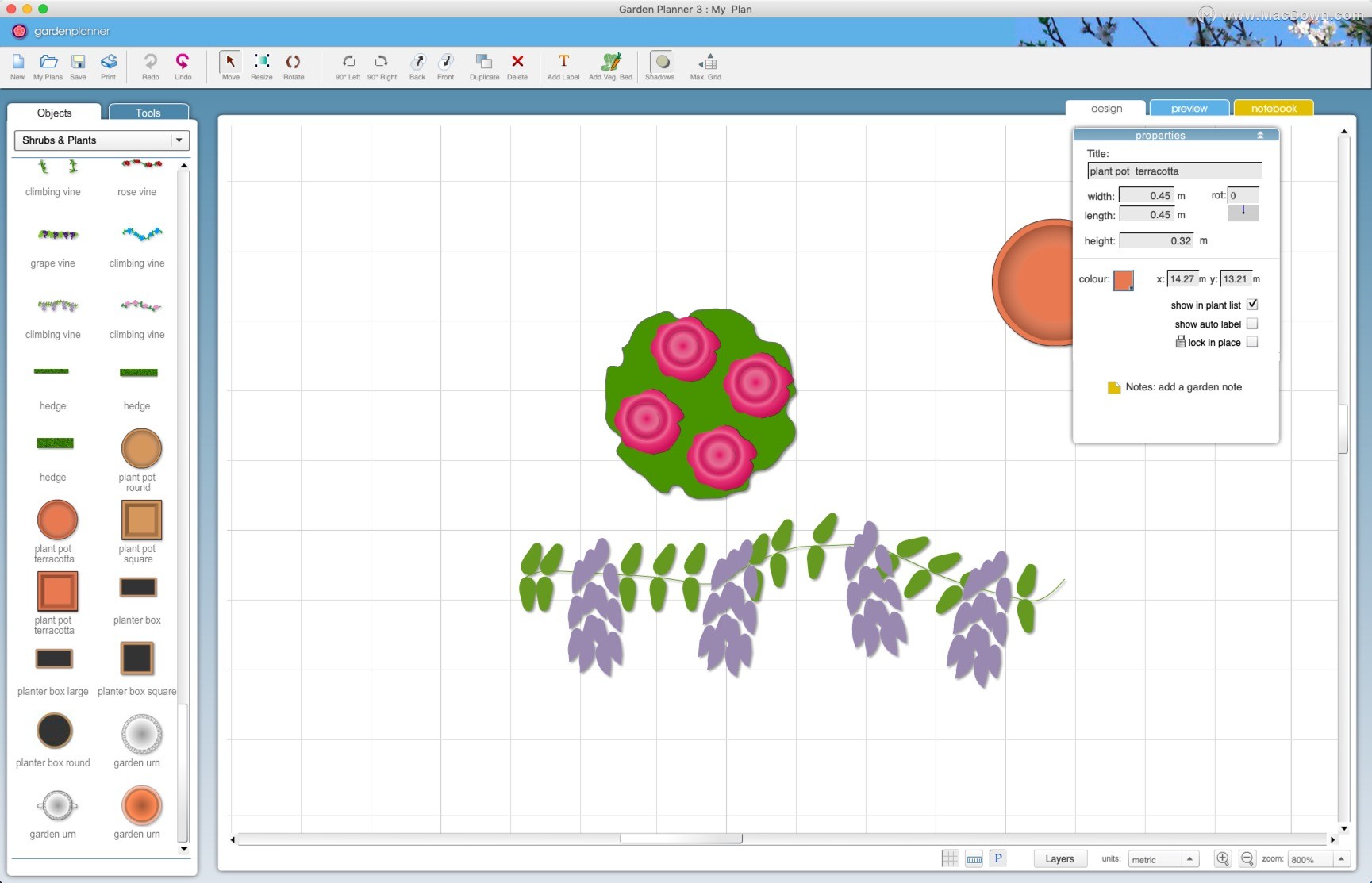Activate the Rotate tool
This screenshot has height=883, width=1372.
(x=294, y=67)
